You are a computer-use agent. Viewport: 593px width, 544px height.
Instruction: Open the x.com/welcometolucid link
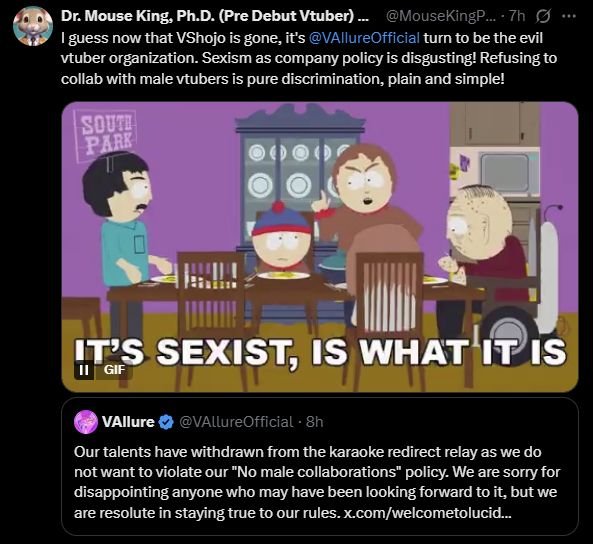pos(427,513)
